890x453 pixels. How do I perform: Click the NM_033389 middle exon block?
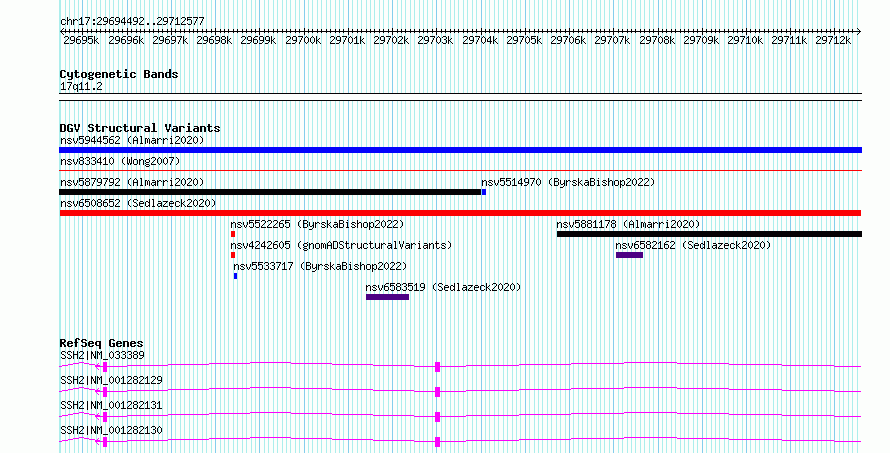tap(438, 367)
